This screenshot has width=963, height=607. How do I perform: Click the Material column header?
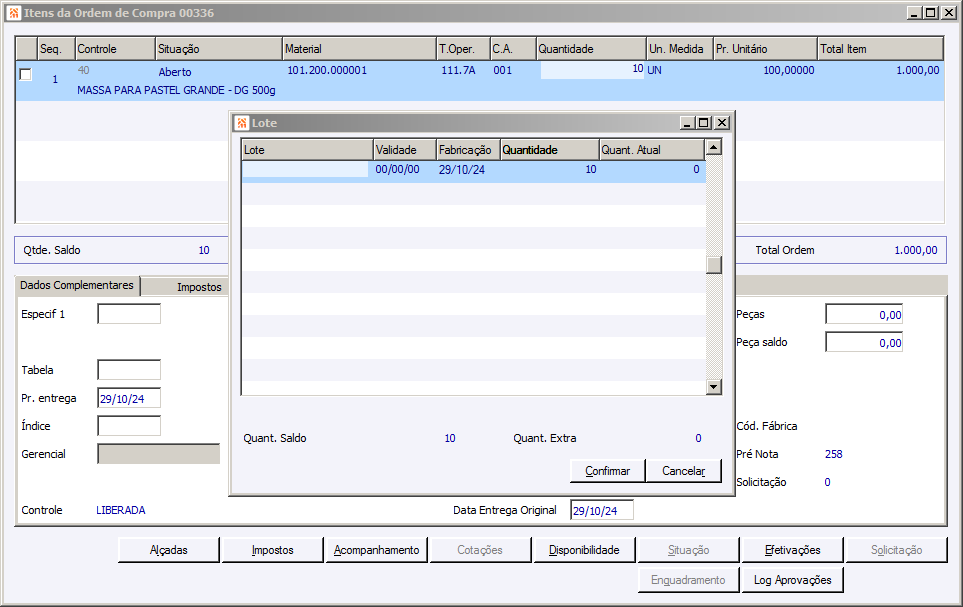tap(359, 49)
